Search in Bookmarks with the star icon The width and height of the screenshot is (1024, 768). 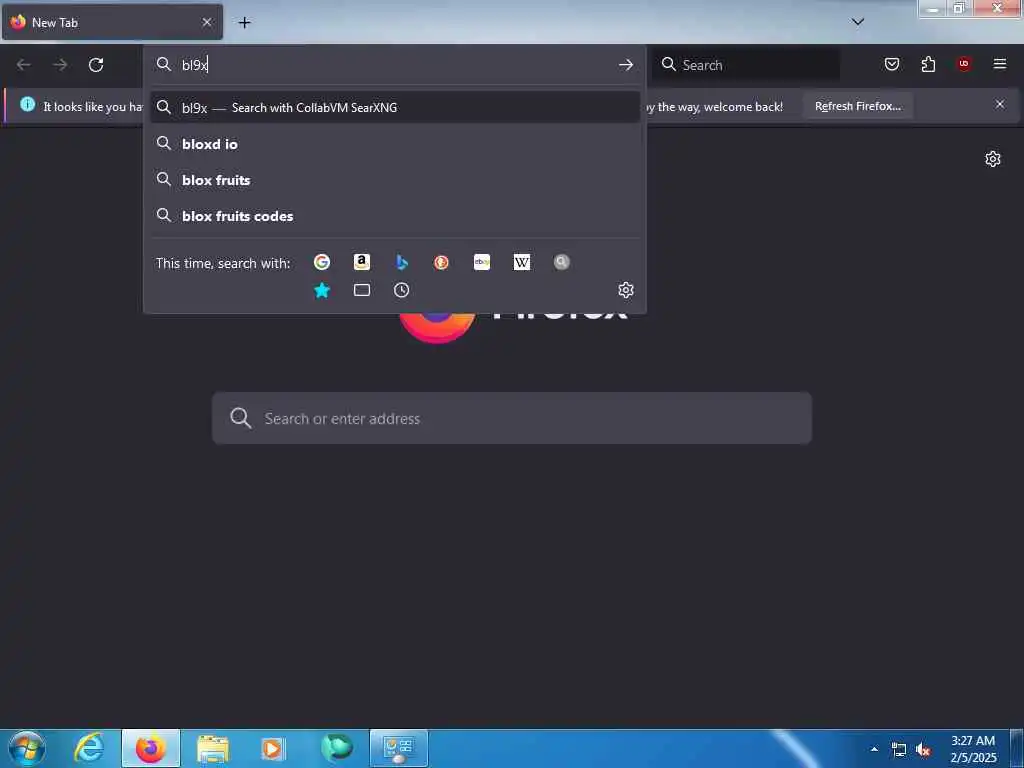[x=321, y=290]
